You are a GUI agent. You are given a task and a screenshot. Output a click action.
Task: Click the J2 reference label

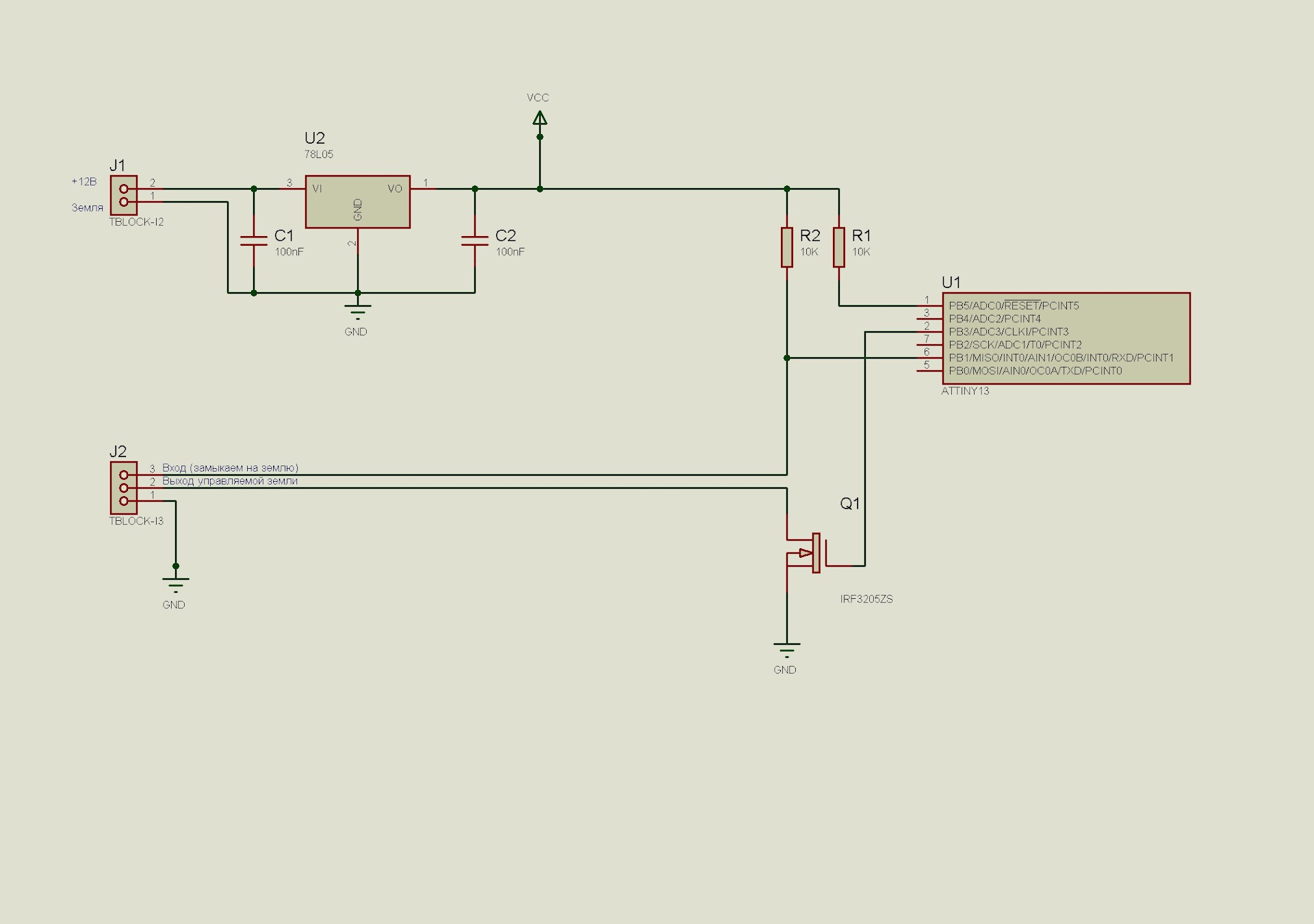[118, 451]
